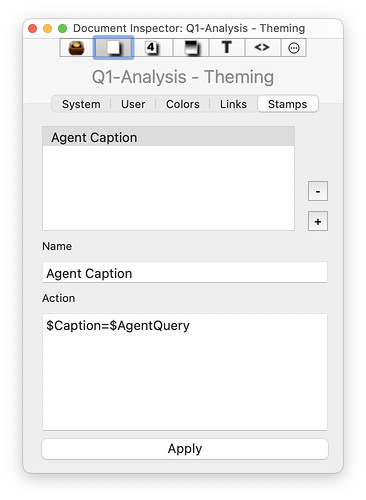Zoom the inspector with the green button
This screenshot has width=366, height=500.
[x=62, y=29]
